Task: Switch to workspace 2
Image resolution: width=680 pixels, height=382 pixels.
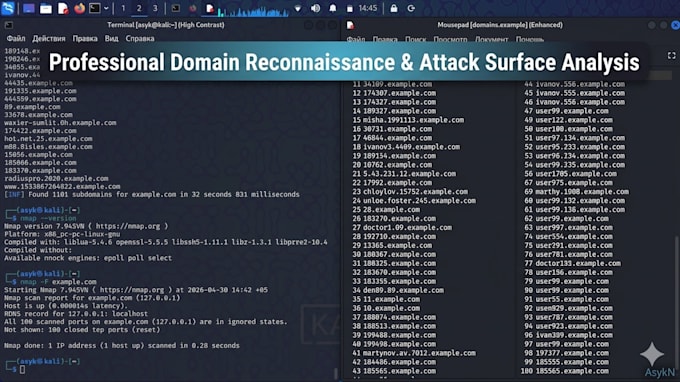Action: point(139,8)
